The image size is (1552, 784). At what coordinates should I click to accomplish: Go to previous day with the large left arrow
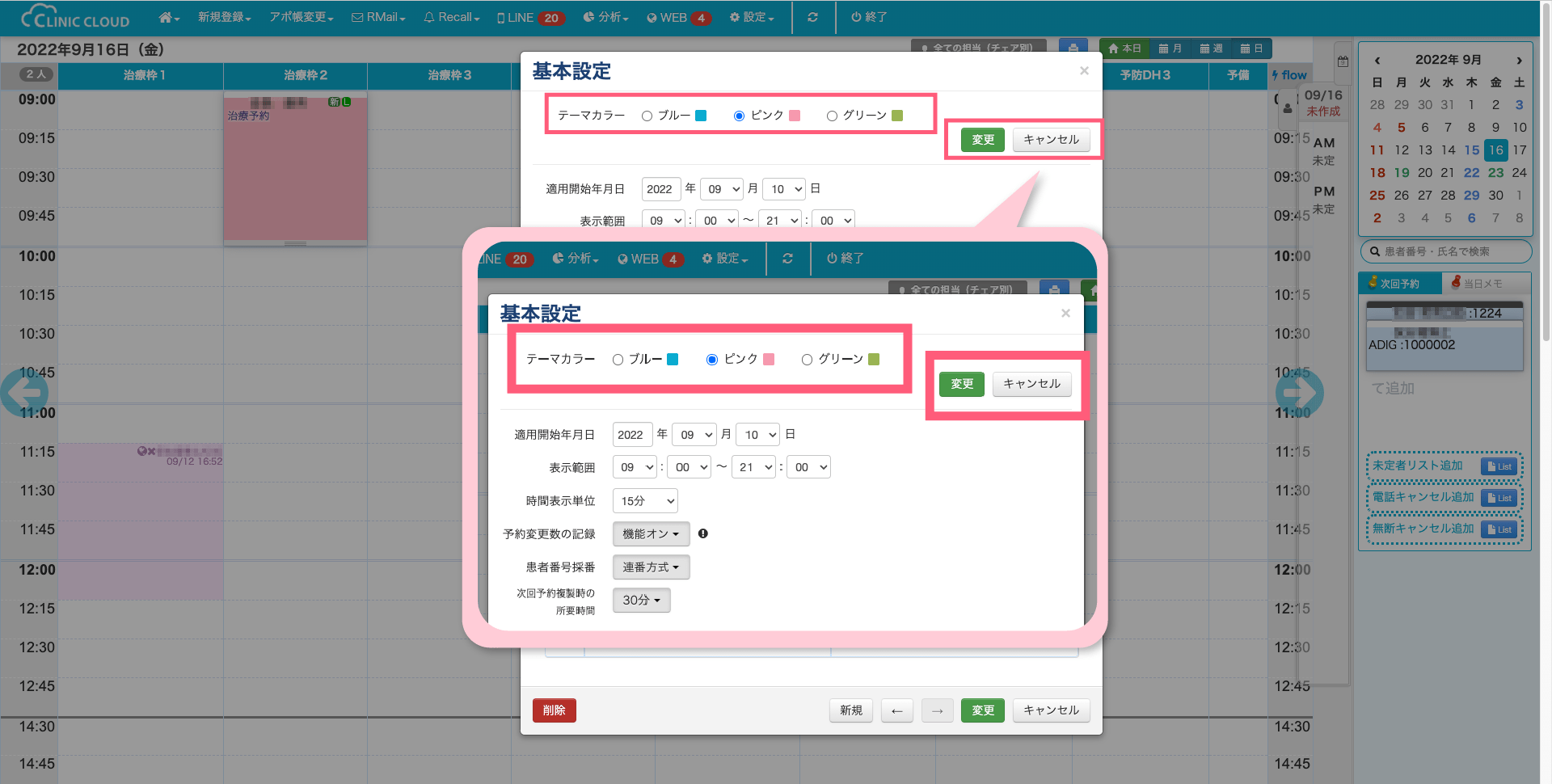click(24, 394)
